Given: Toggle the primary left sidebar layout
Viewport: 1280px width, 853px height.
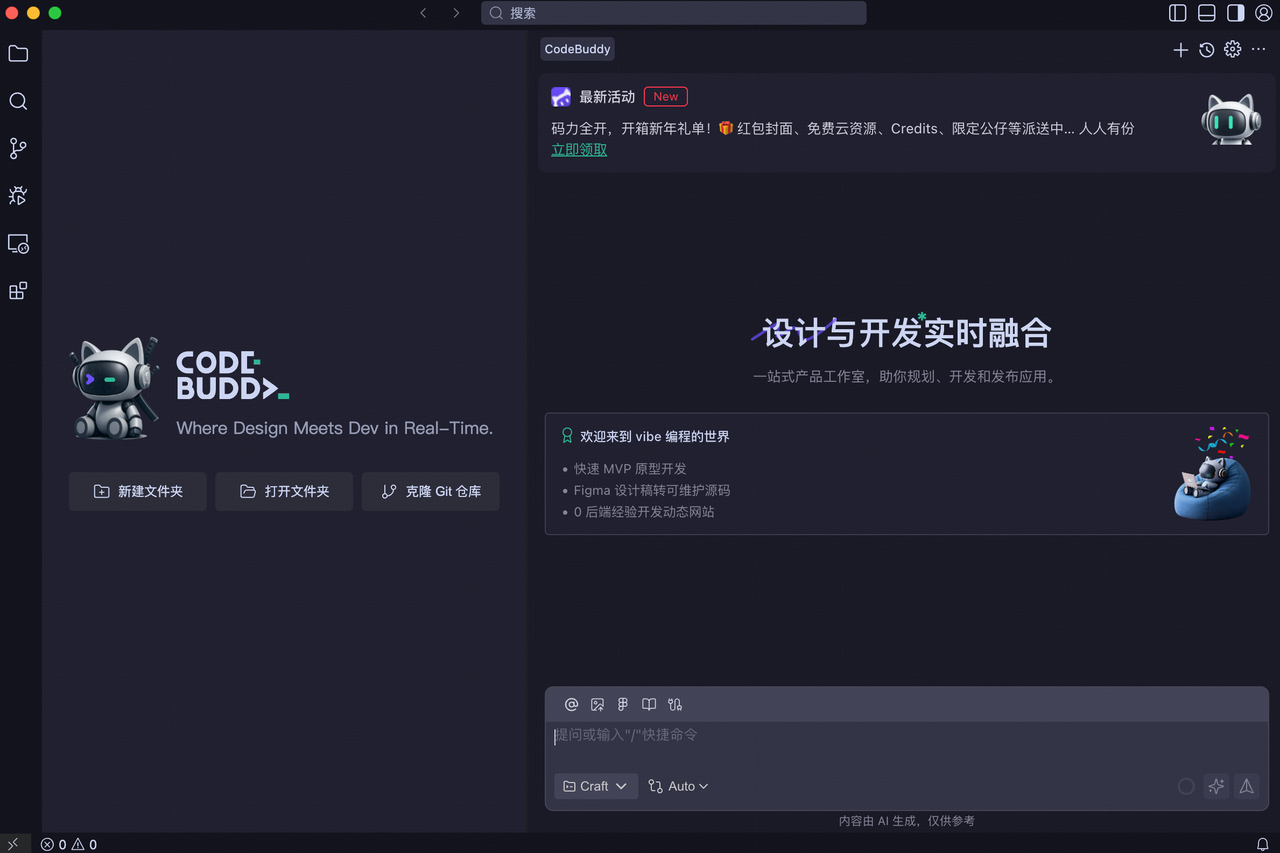Looking at the screenshot, I should (1178, 13).
